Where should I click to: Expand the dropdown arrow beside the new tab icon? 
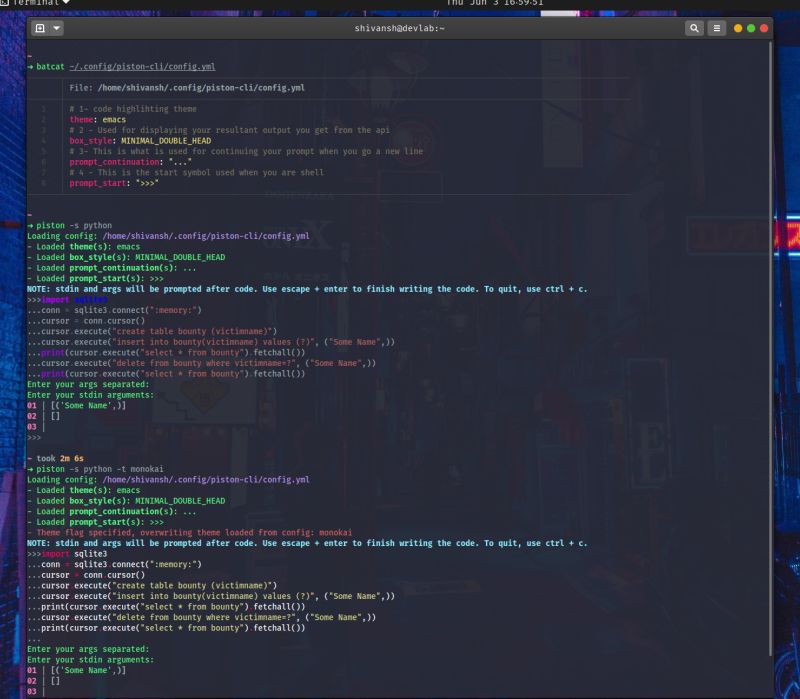click(x=57, y=28)
